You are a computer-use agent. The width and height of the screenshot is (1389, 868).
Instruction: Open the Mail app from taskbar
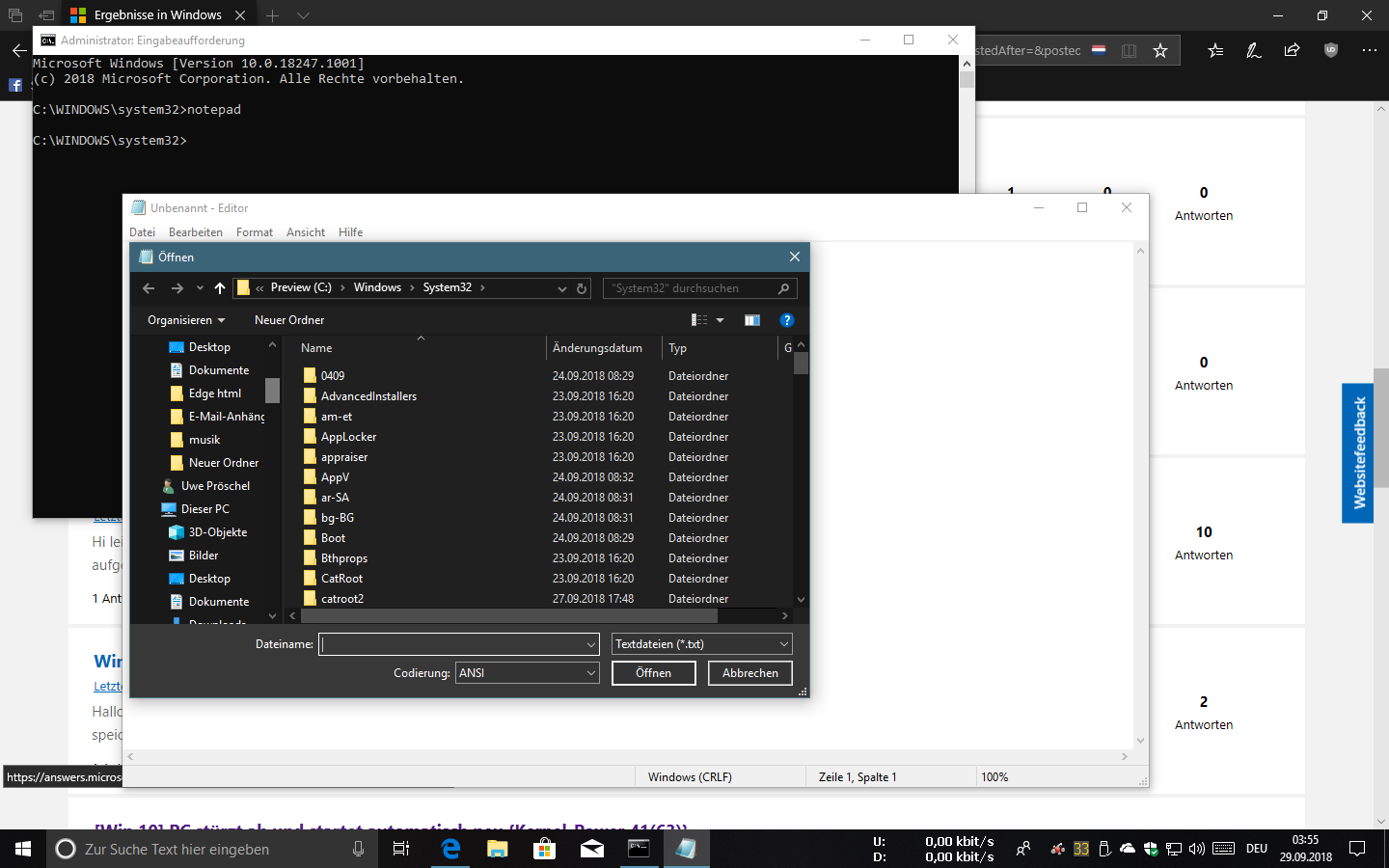(592, 849)
